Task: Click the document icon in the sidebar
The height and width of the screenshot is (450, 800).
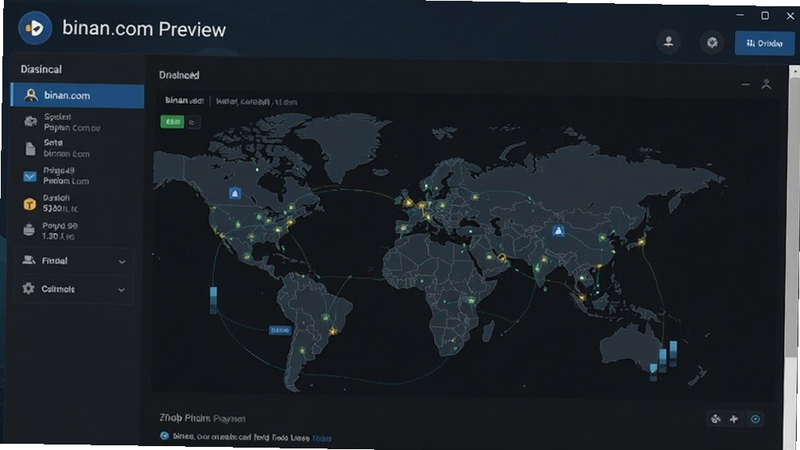Action: pyautogui.click(x=30, y=148)
